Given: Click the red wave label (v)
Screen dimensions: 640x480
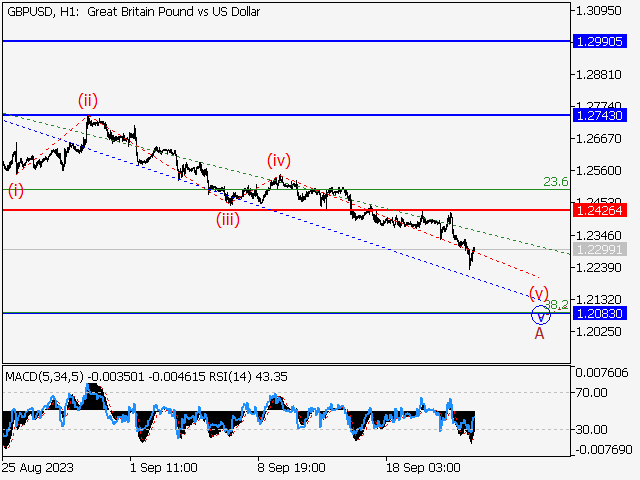Looking at the screenshot, I should pos(539,293).
